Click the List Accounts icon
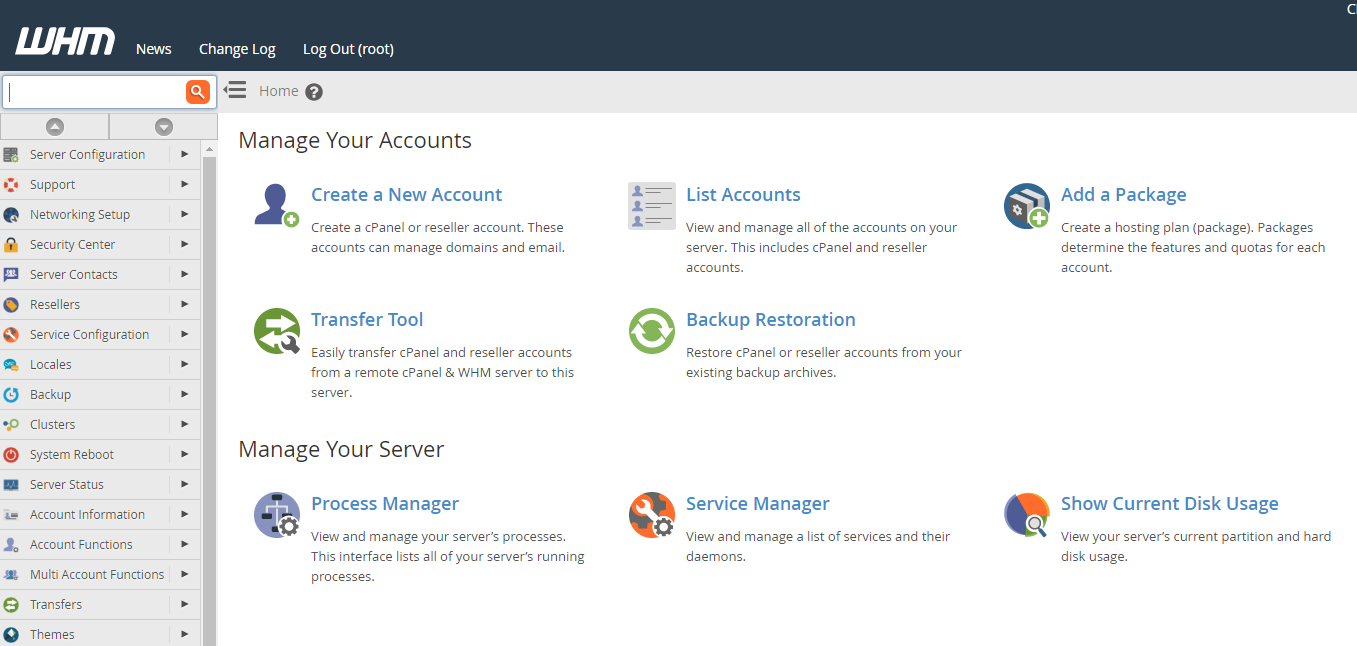1357x646 pixels. point(652,206)
